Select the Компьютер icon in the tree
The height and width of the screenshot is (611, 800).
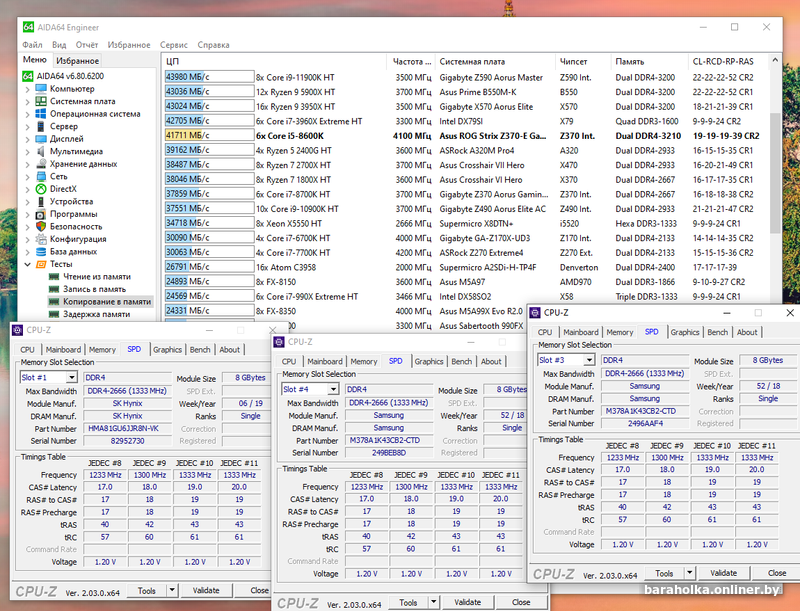(41, 89)
